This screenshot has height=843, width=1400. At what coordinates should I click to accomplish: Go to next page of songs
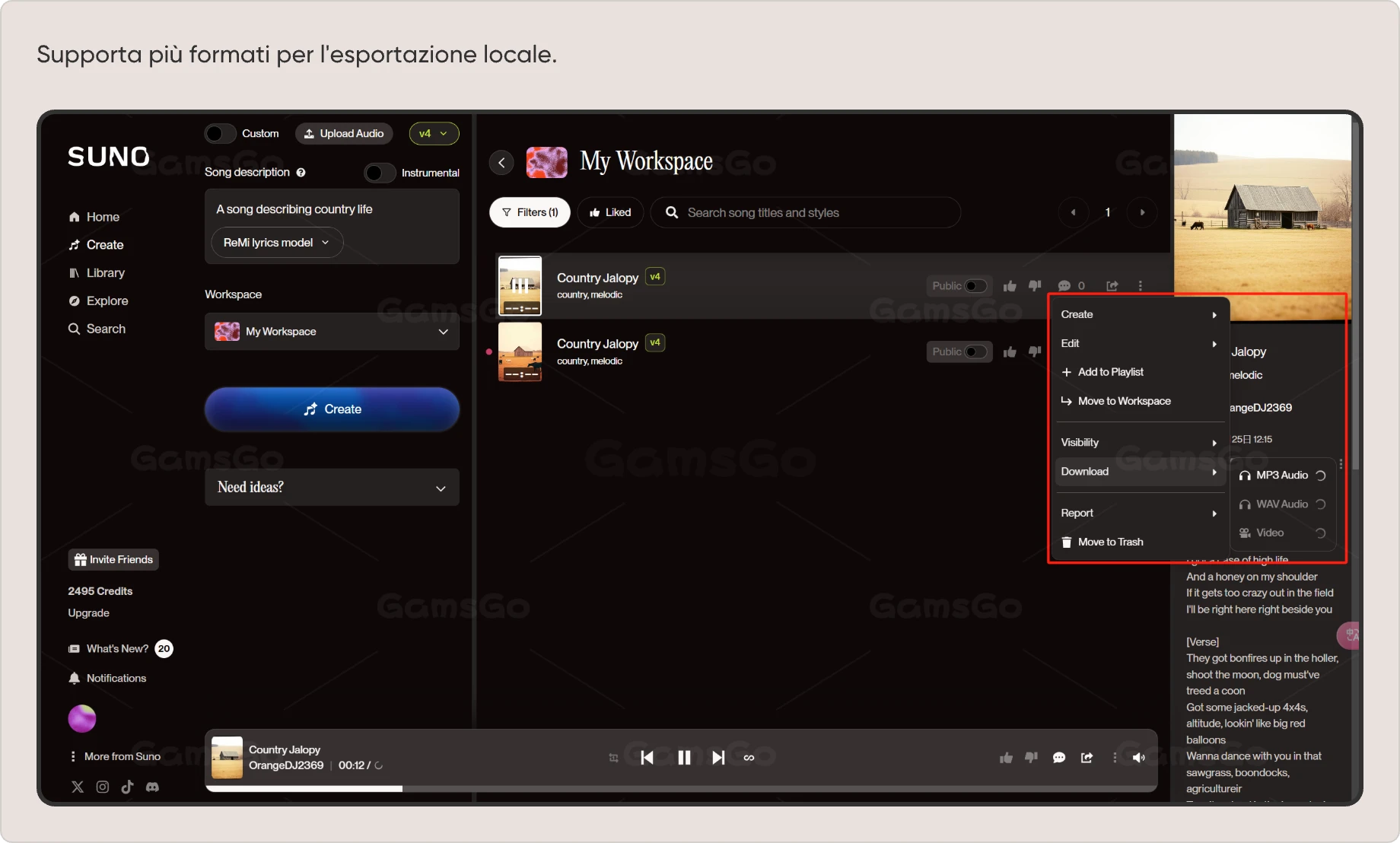click(x=1142, y=212)
